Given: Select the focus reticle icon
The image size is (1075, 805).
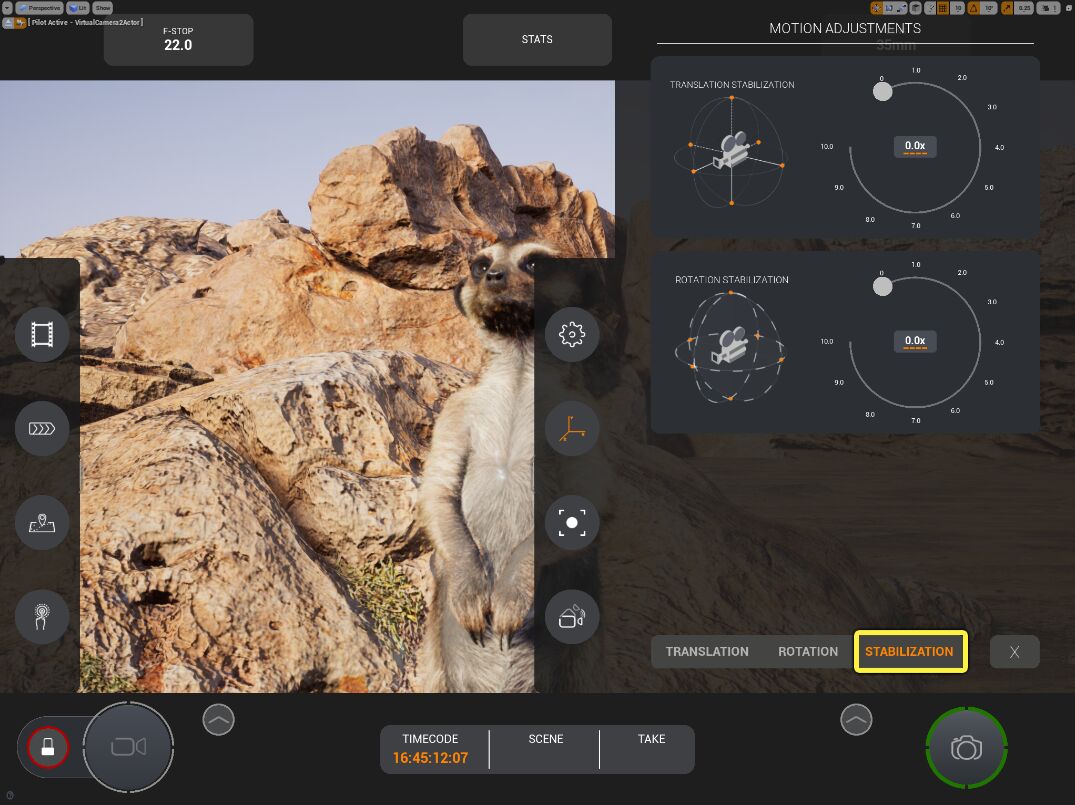Looking at the screenshot, I should click(572, 523).
